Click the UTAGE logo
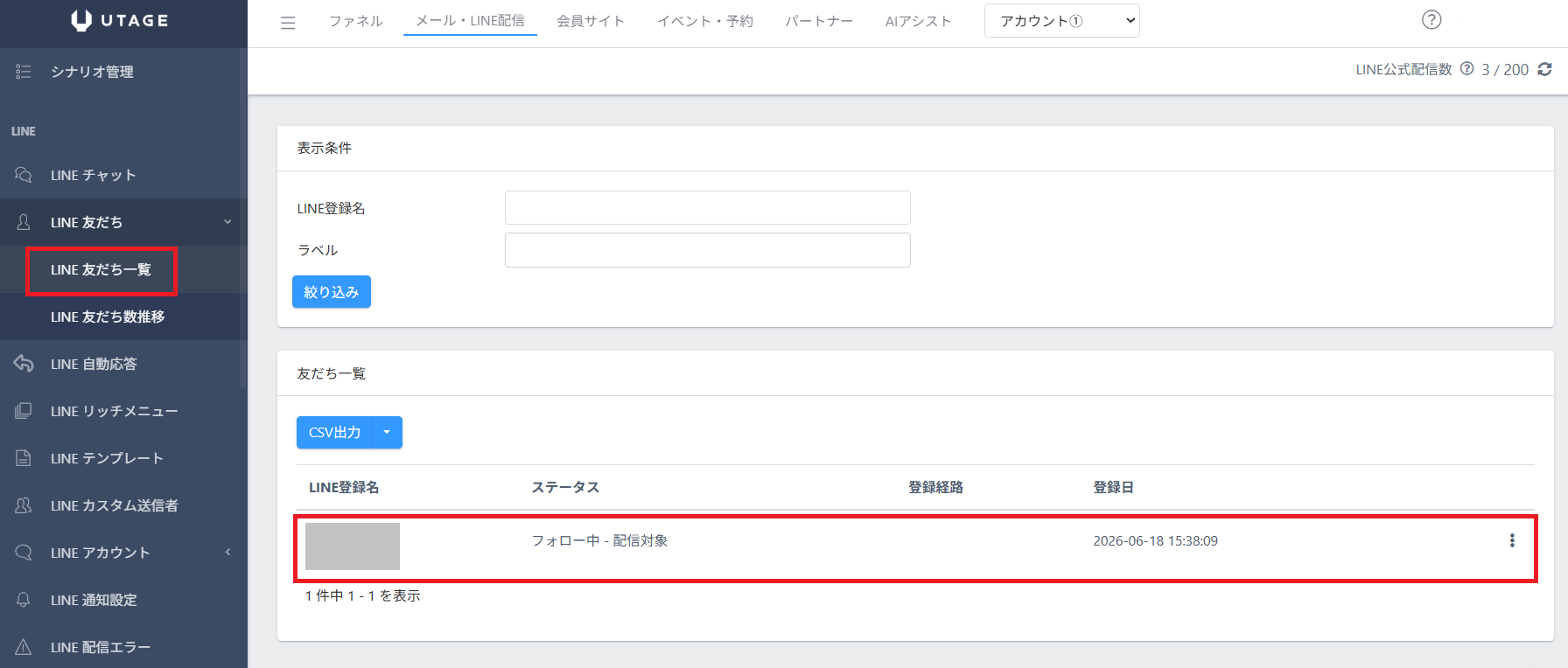The height and width of the screenshot is (668, 1568). (120, 20)
